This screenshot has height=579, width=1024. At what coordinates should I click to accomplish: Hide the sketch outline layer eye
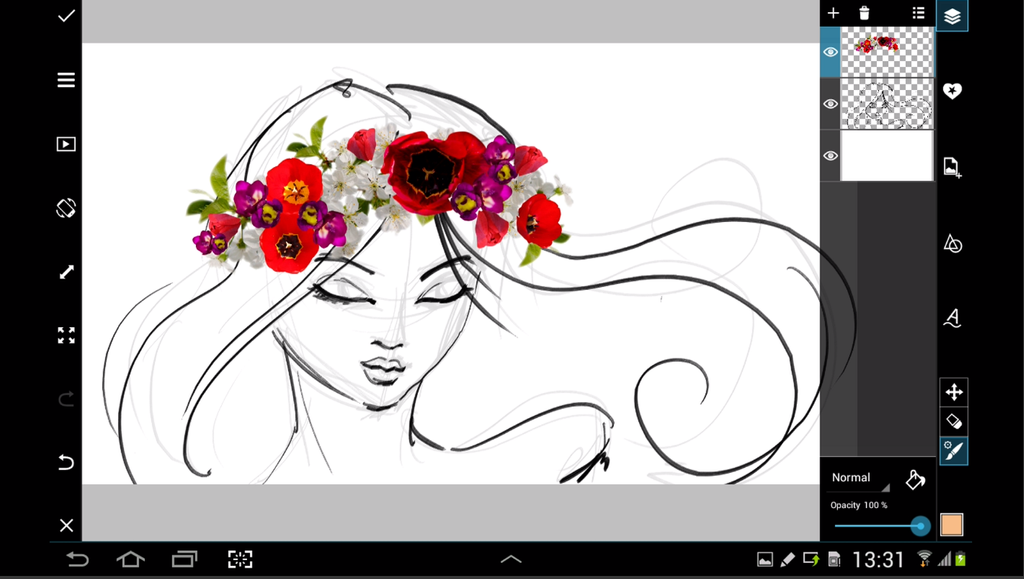[830, 104]
